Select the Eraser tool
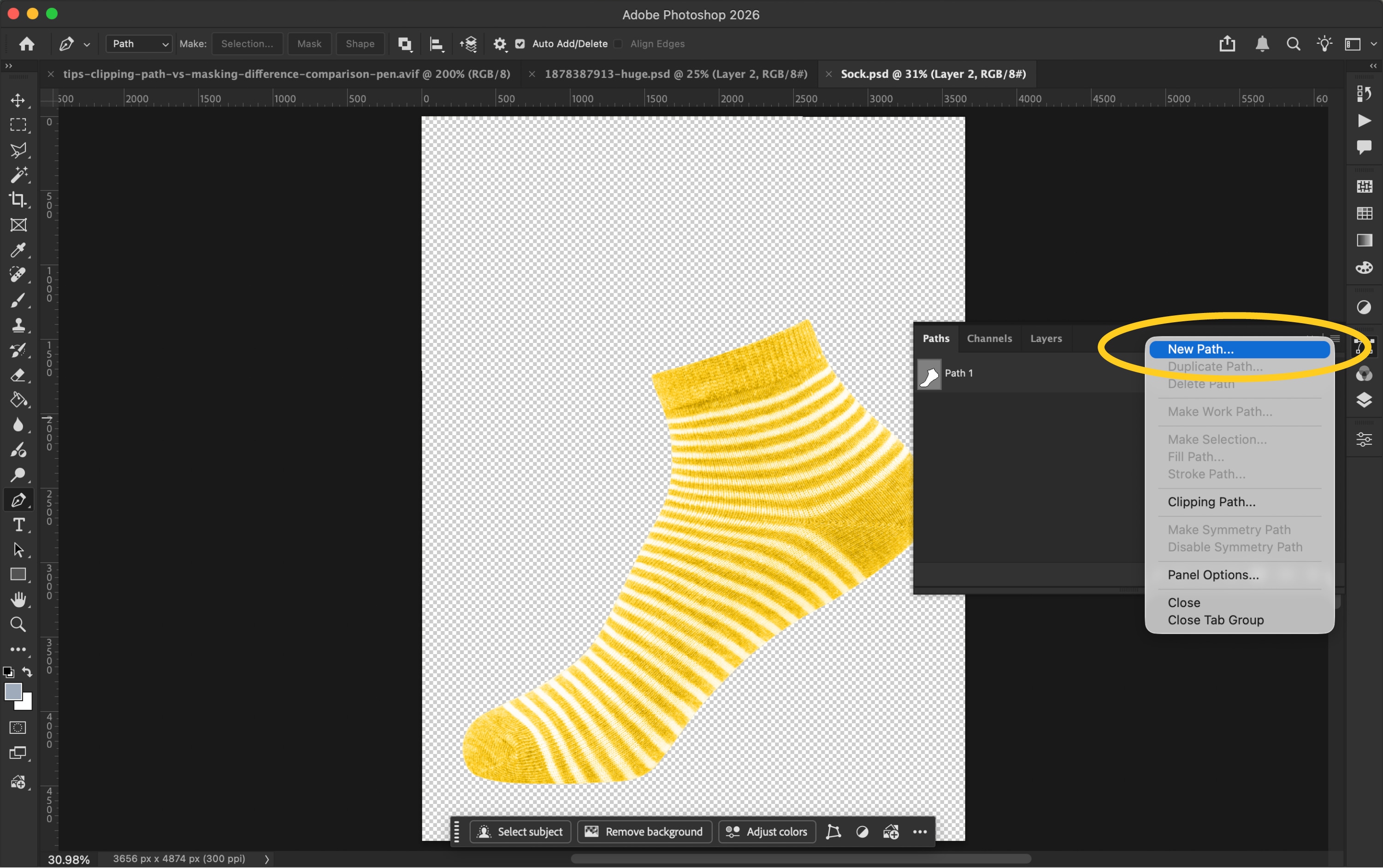Screen dimensions: 1383x868 pyautogui.click(x=18, y=375)
